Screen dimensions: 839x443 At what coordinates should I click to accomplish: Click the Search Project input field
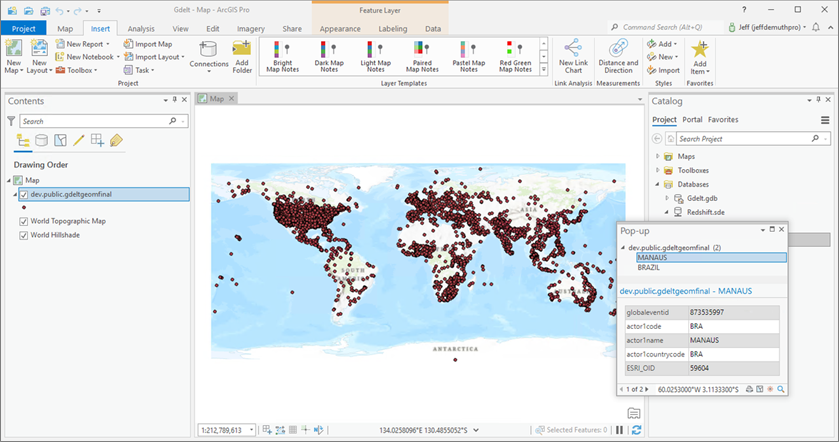740,139
